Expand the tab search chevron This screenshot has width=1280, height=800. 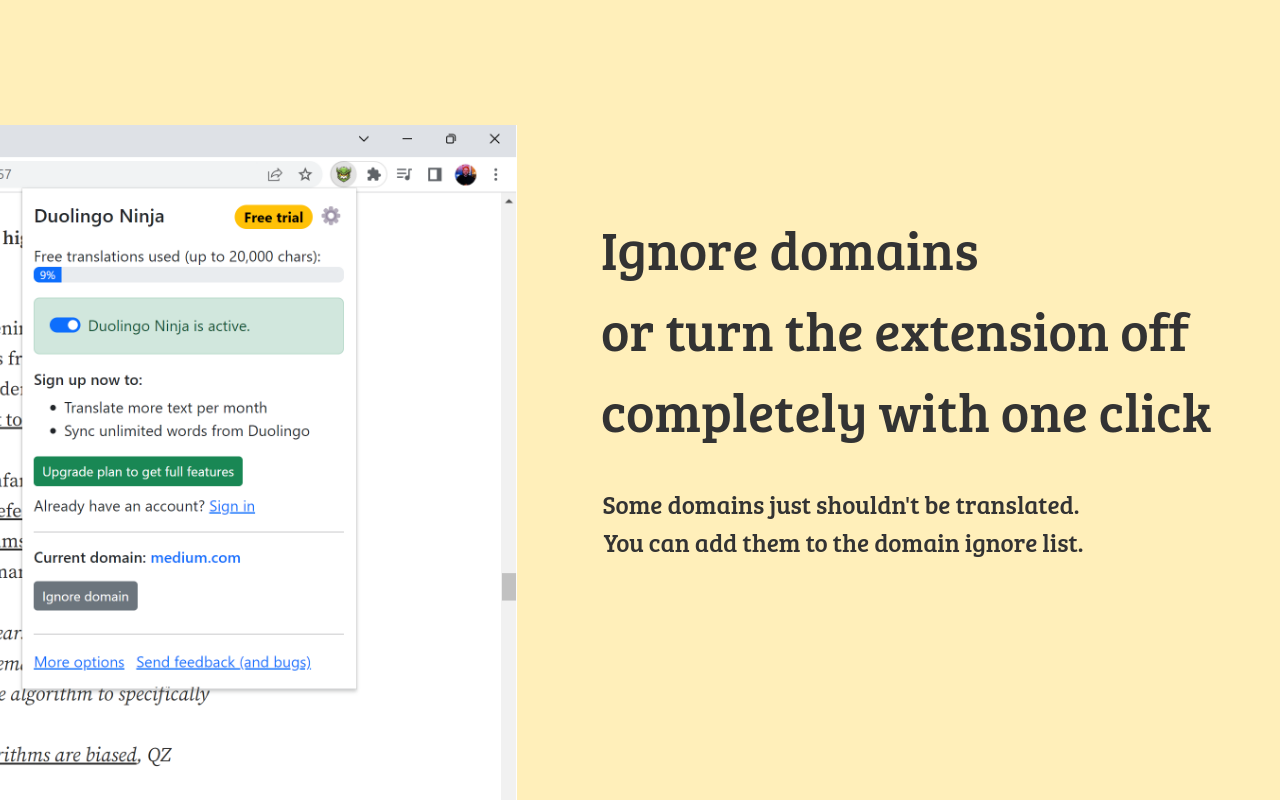click(364, 139)
